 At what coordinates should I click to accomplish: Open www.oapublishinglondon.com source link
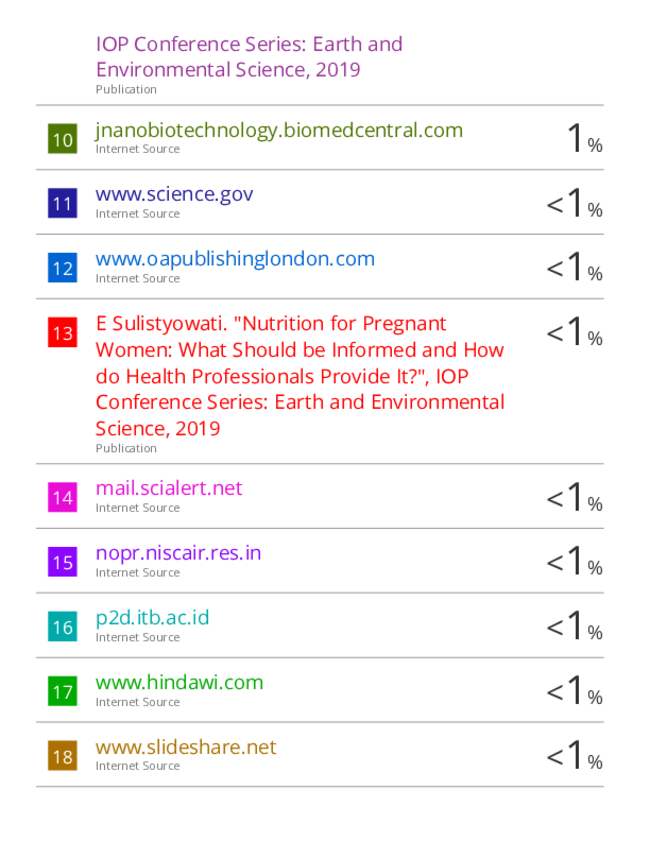click(235, 258)
